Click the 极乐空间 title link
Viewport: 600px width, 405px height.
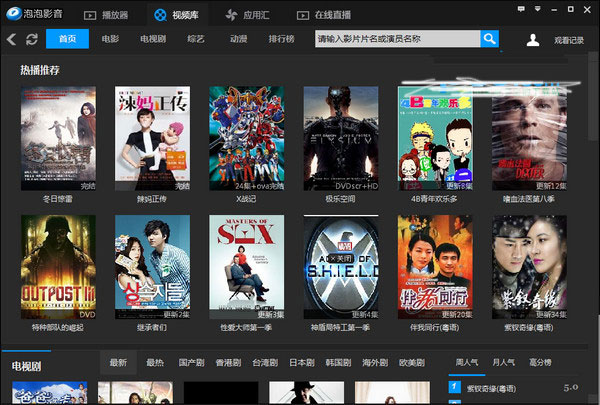coord(340,199)
